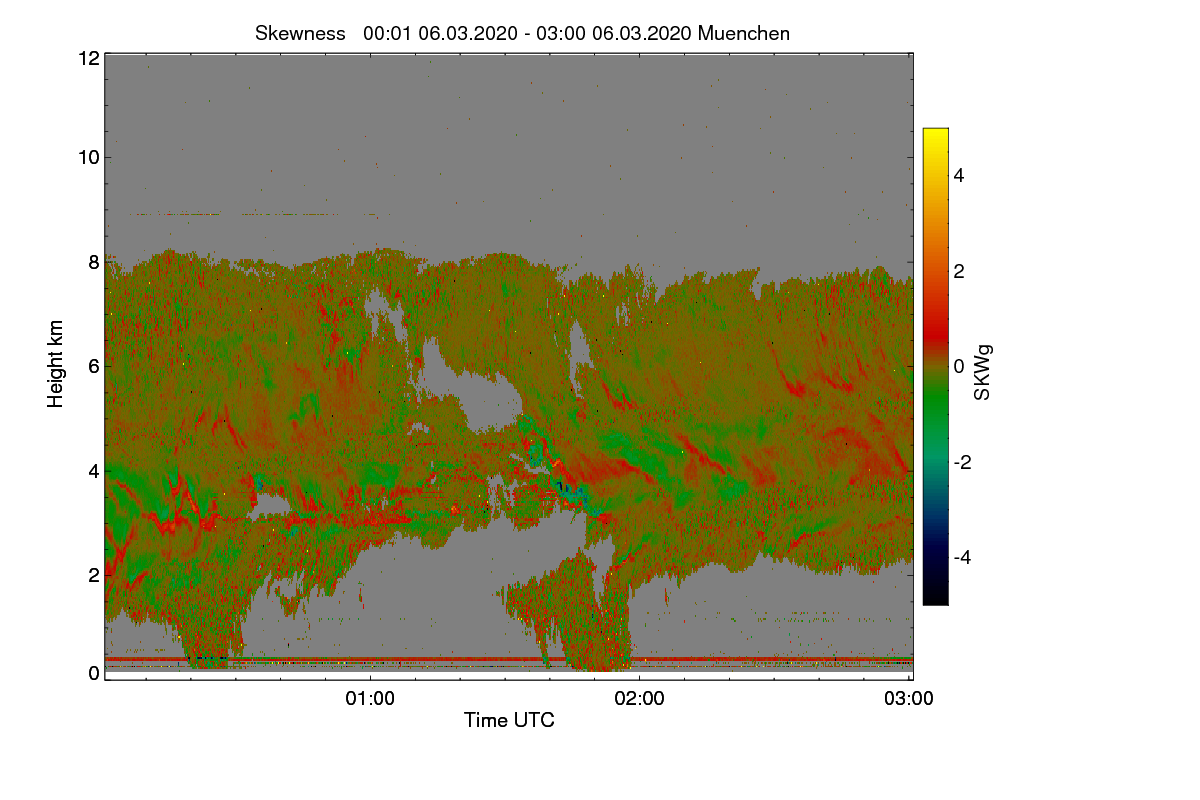Screen dimensions: 1200x800
Task: Click the height tick label 6
Action: (x=94, y=366)
